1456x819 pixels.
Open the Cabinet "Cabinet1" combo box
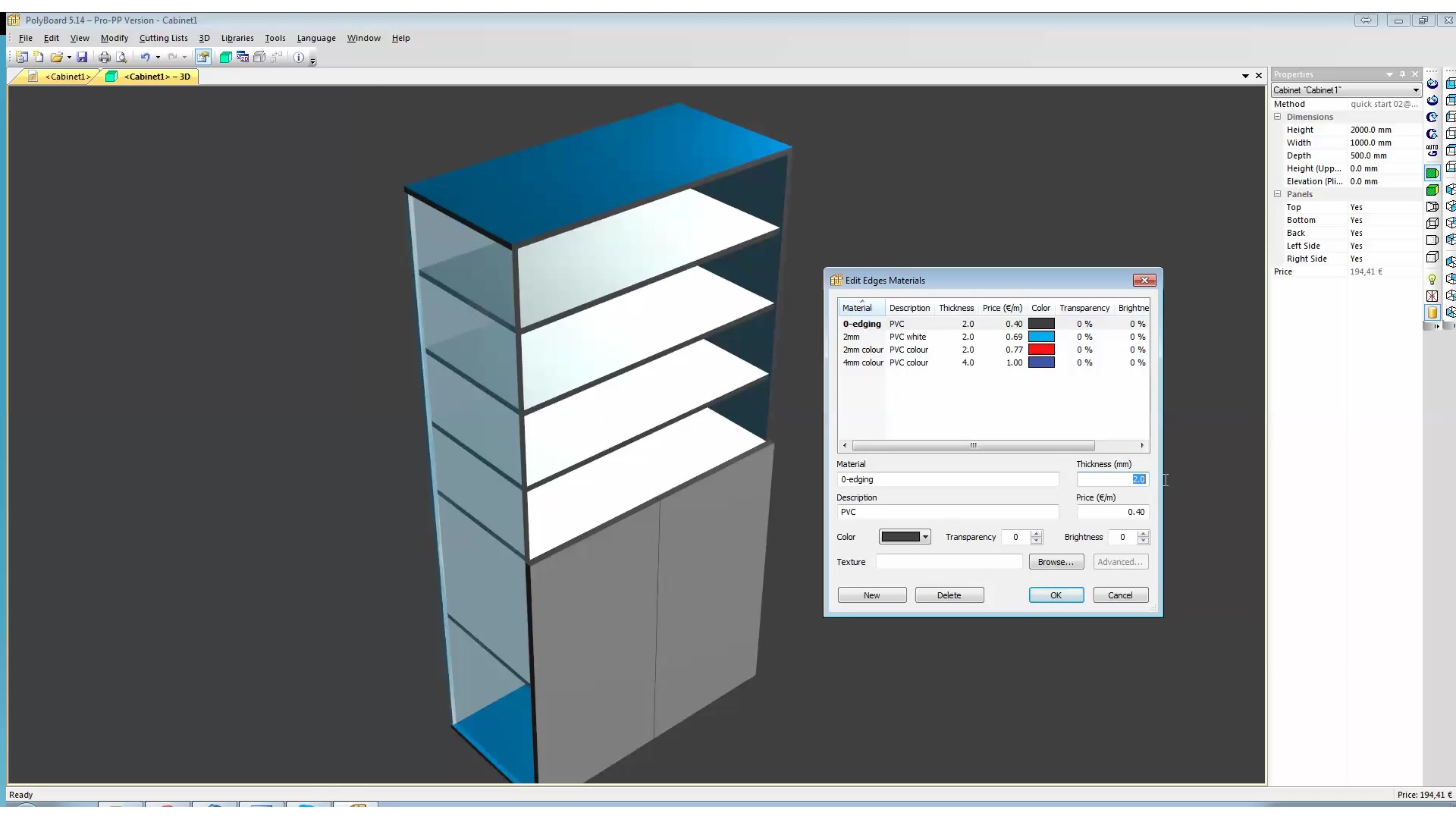tap(1415, 90)
